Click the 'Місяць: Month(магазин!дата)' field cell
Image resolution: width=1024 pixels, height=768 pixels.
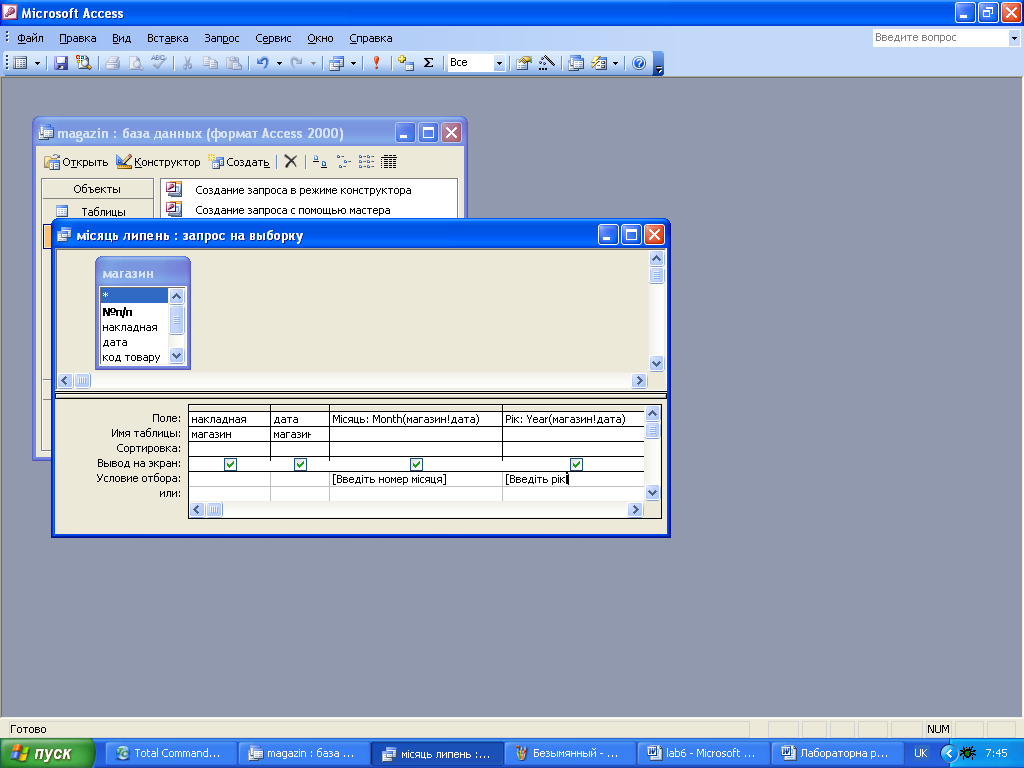click(416, 419)
